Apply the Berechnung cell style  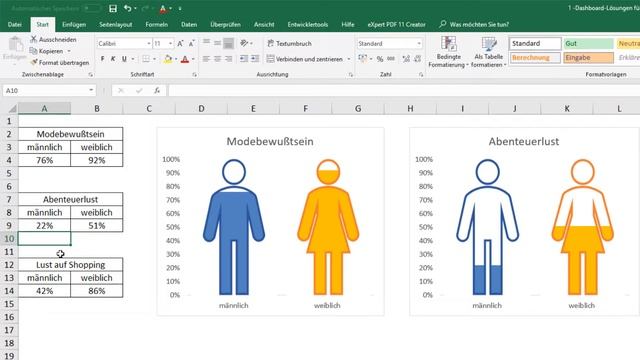click(535, 58)
